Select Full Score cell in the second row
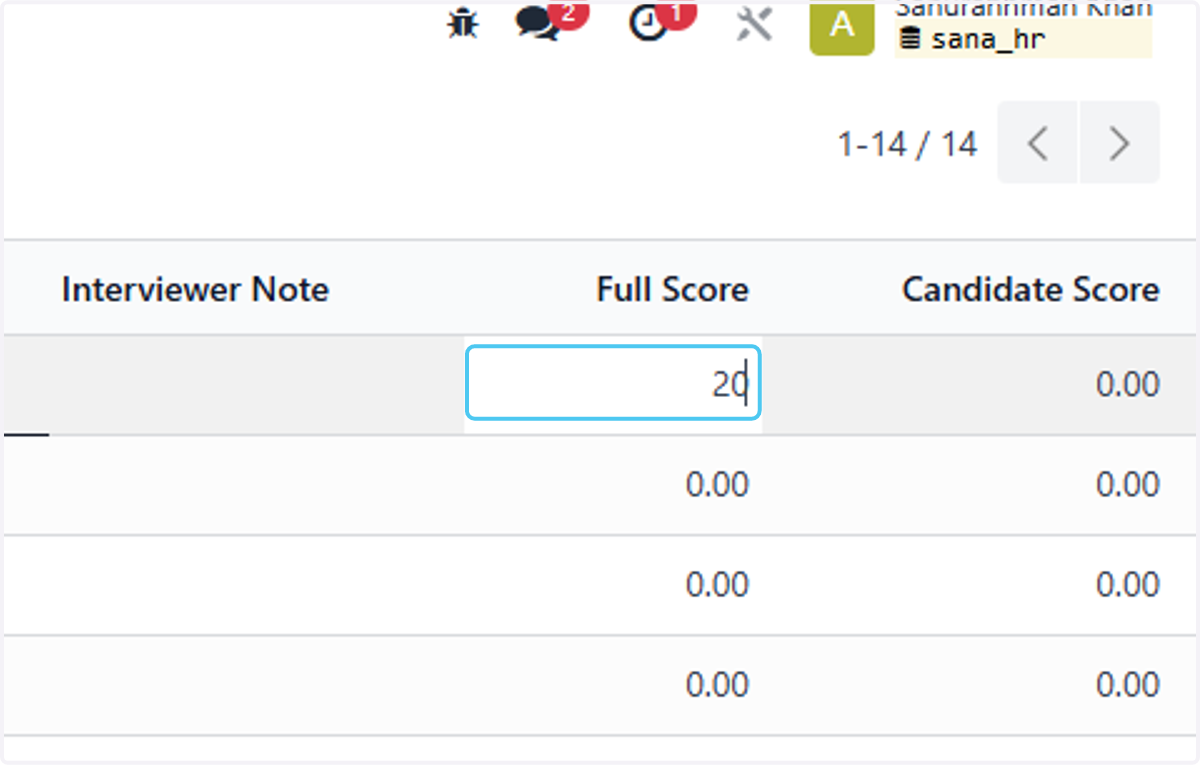 (613, 485)
